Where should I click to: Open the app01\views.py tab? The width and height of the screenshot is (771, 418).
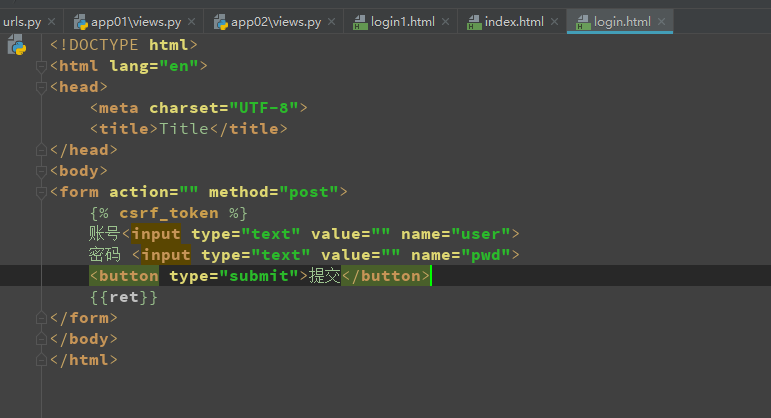point(136,22)
